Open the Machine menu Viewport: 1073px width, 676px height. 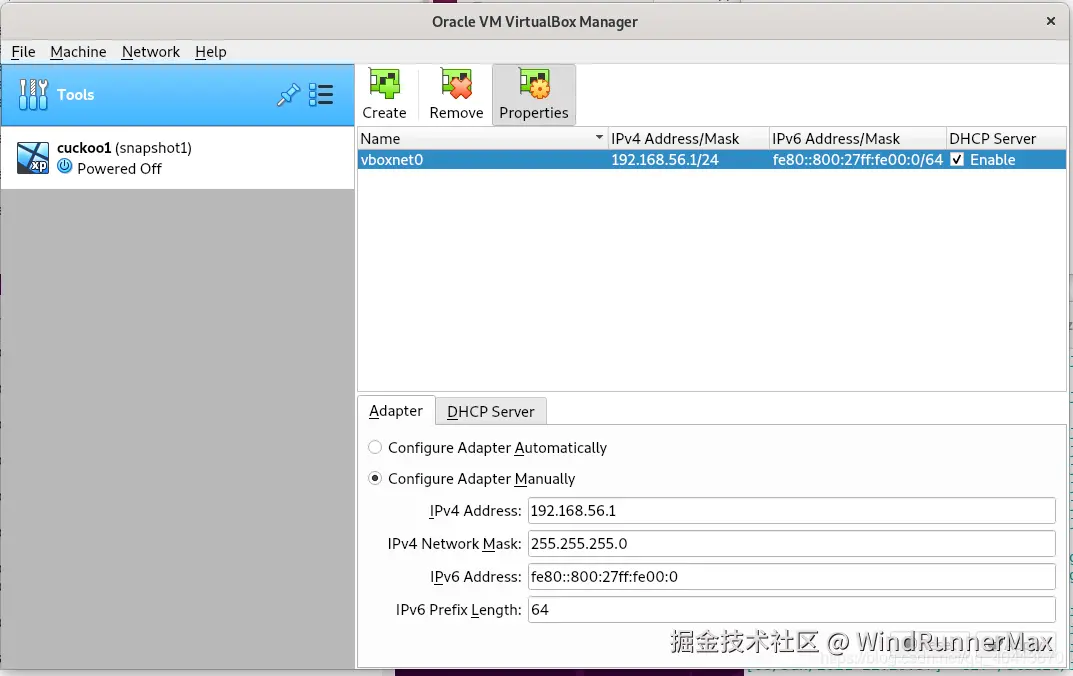pyautogui.click(x=78, y=52)
